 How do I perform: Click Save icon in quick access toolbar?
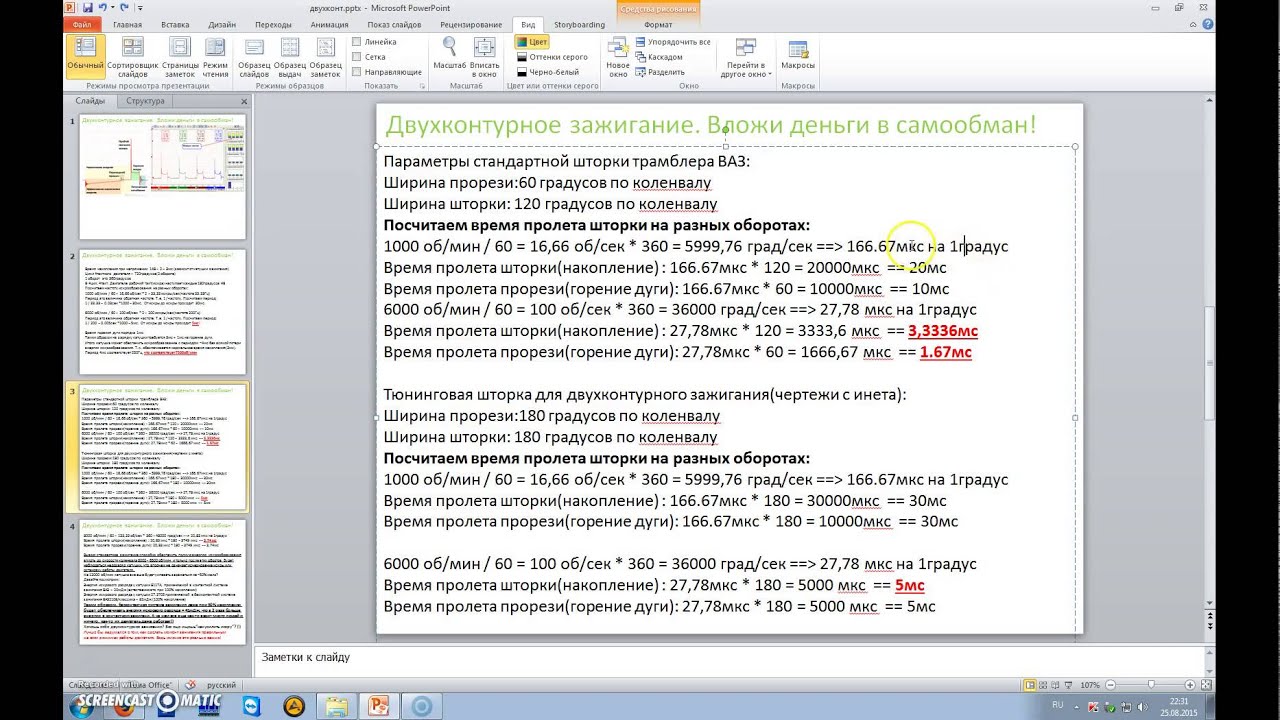pyautogui.click(x=88, y=8)
